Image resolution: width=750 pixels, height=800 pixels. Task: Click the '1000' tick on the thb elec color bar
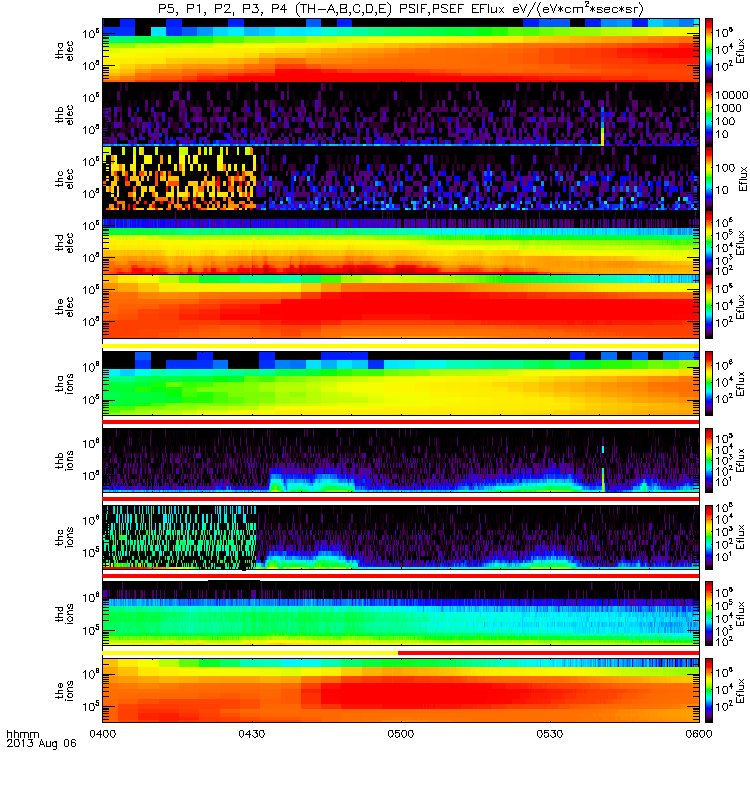[729, 108]
